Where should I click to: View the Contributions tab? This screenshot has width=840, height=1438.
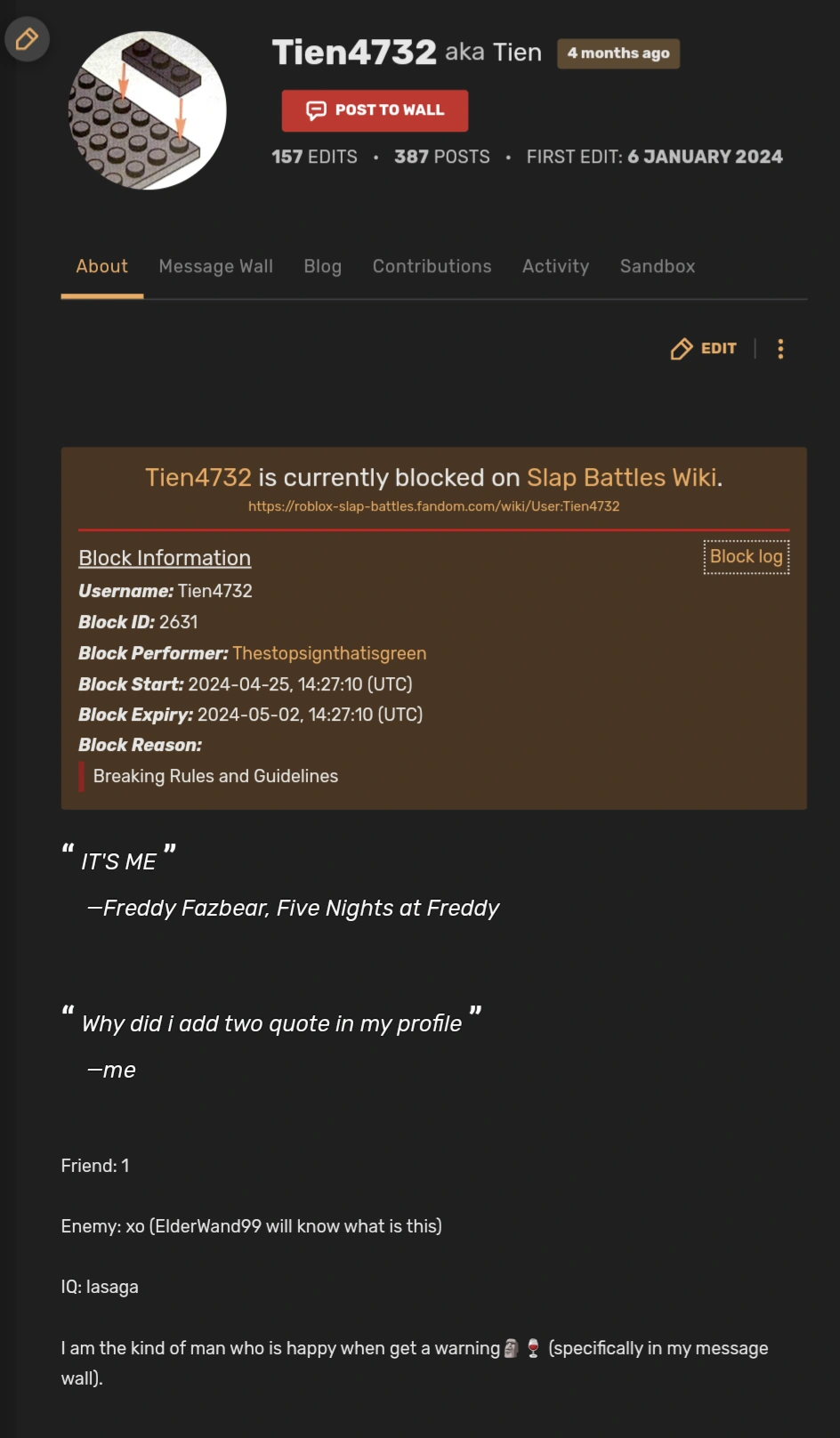point(432,266)
